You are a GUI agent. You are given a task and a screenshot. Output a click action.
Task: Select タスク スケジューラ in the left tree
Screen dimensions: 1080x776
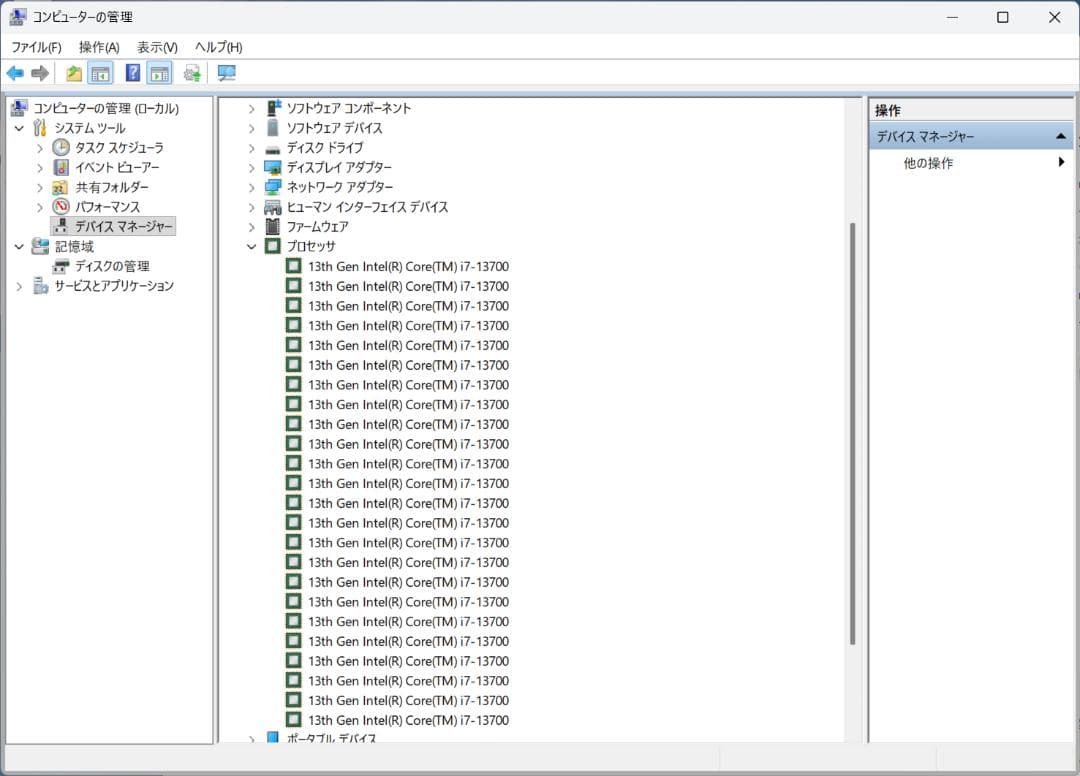(x=119, y=148)
